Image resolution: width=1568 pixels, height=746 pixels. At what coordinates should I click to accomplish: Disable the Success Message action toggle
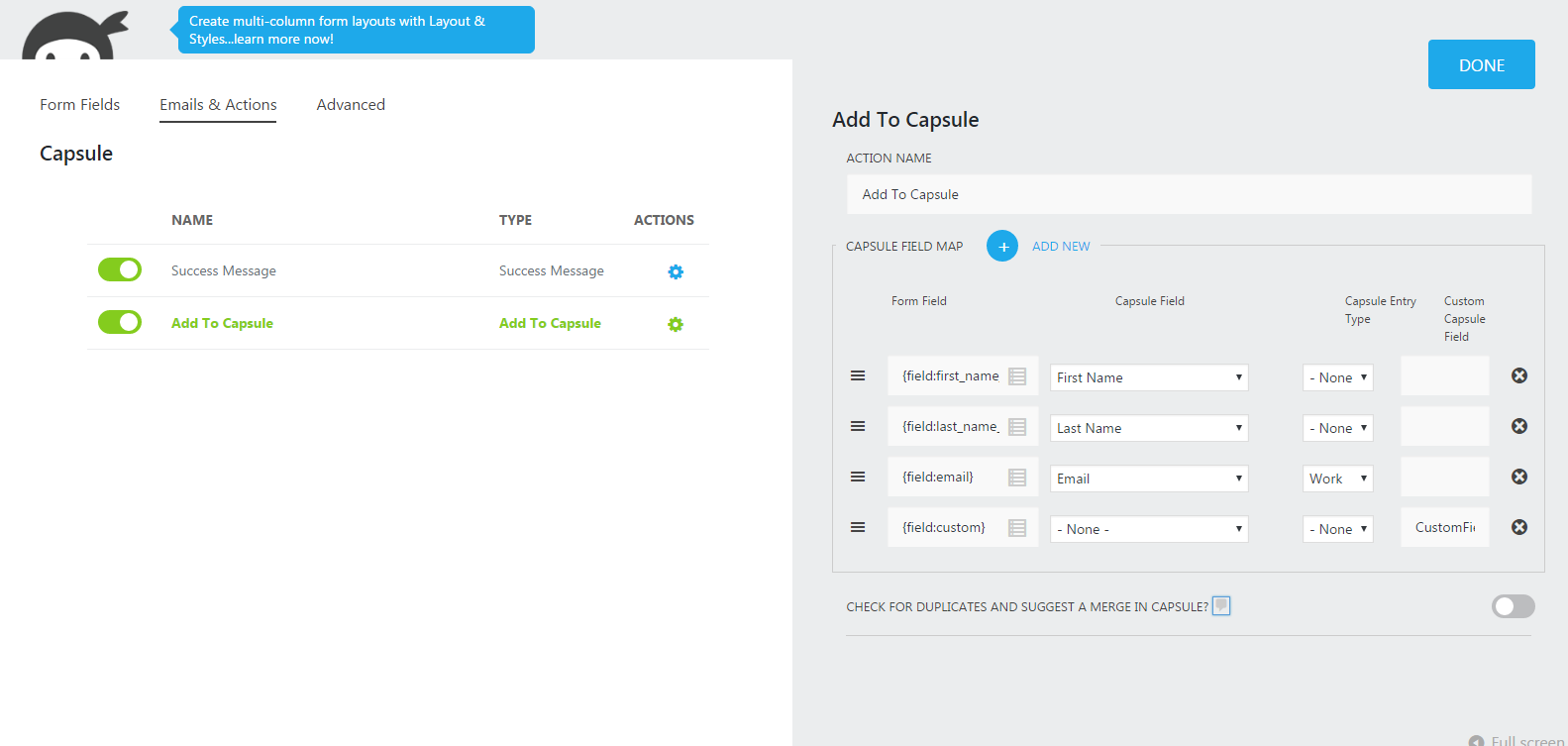(x=120, y=269)
